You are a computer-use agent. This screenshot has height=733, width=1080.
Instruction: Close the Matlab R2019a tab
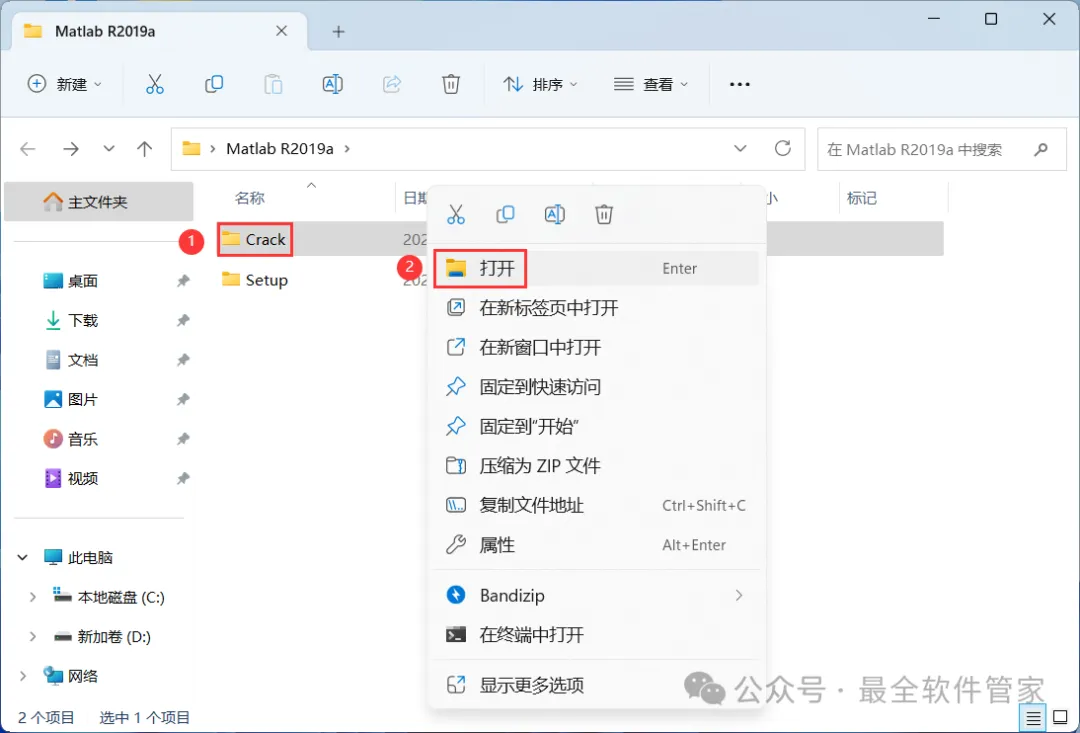pyautogui.click(x=281, y=31)
